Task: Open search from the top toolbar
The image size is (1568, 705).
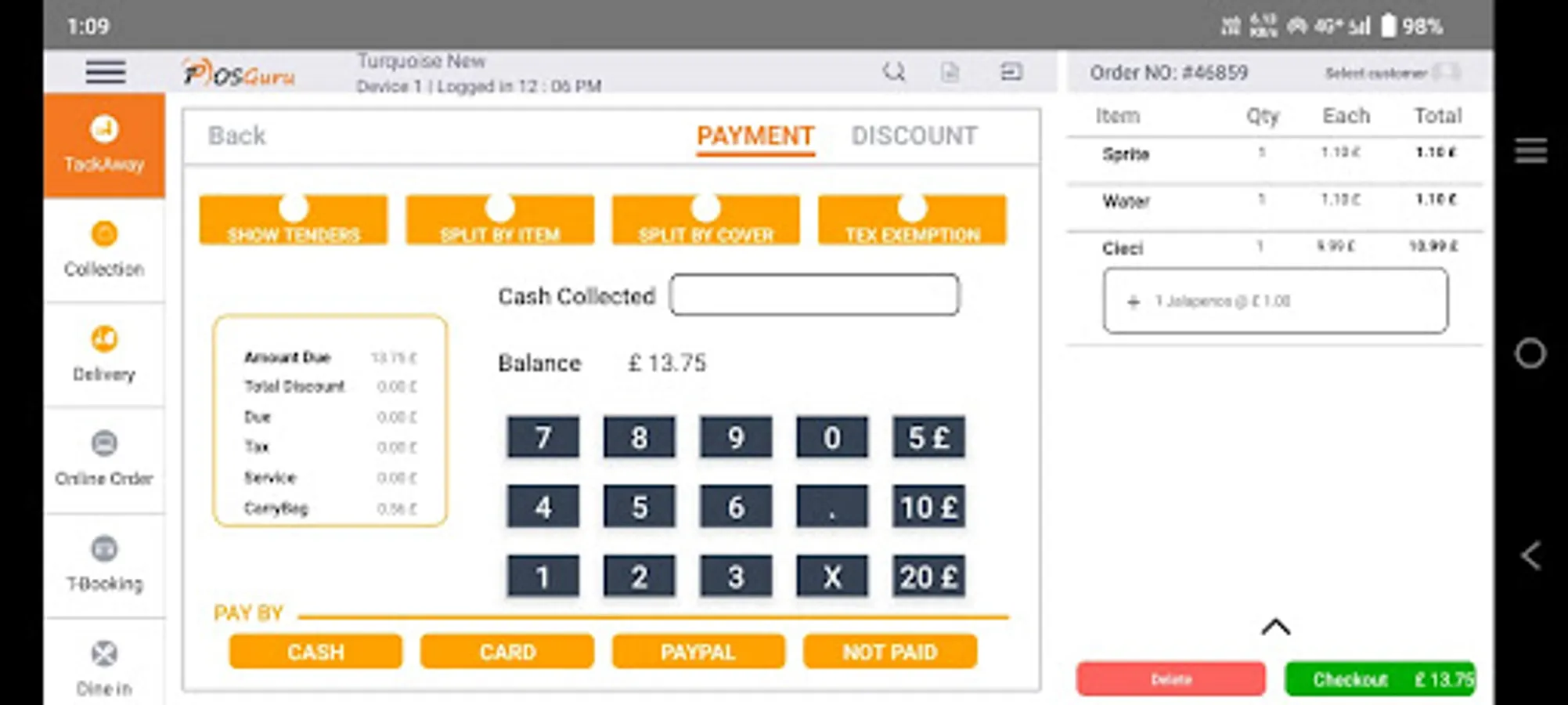Action: 894,71
